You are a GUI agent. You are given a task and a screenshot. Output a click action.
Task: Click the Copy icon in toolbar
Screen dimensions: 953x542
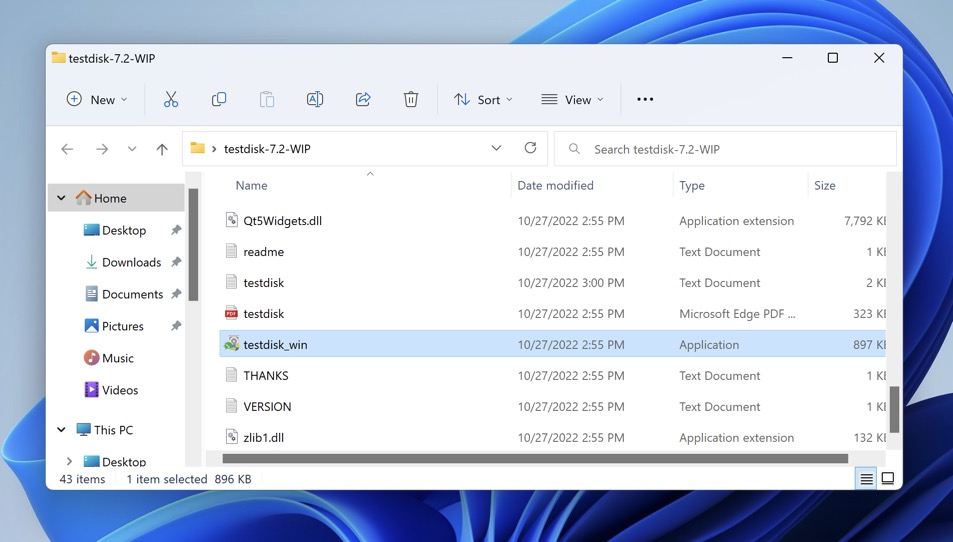pos(219,99)
